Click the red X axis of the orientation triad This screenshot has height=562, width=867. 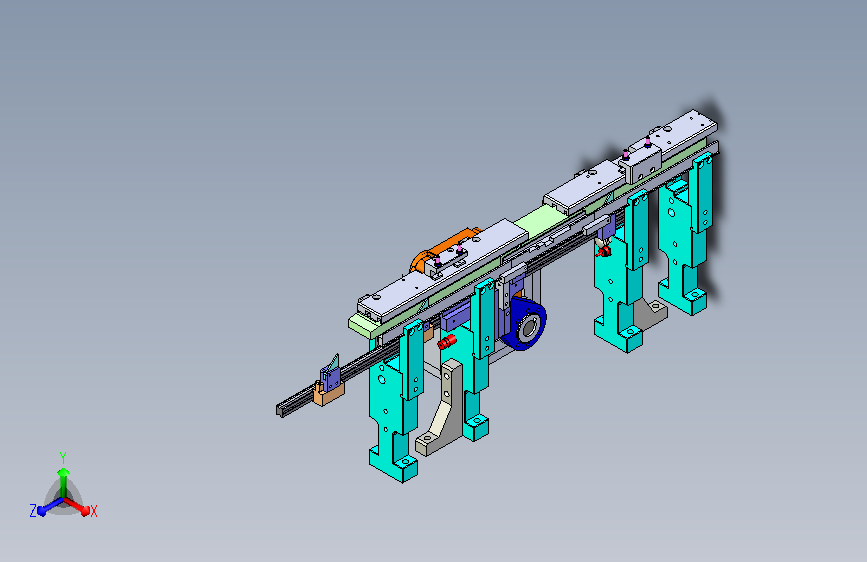coord(78,506)
